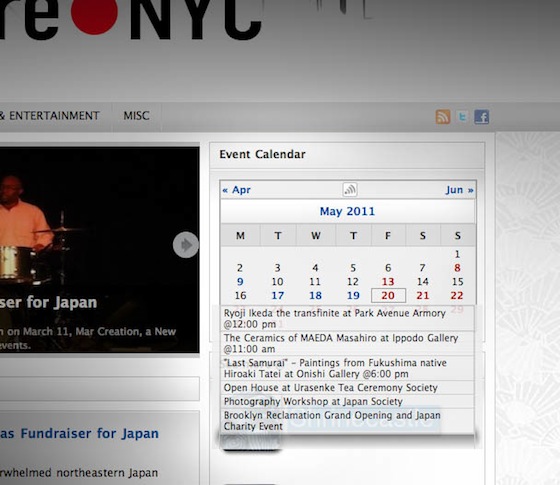Select May 17 in calendar
Screen dimensions: 560x485
pos(278,295)
